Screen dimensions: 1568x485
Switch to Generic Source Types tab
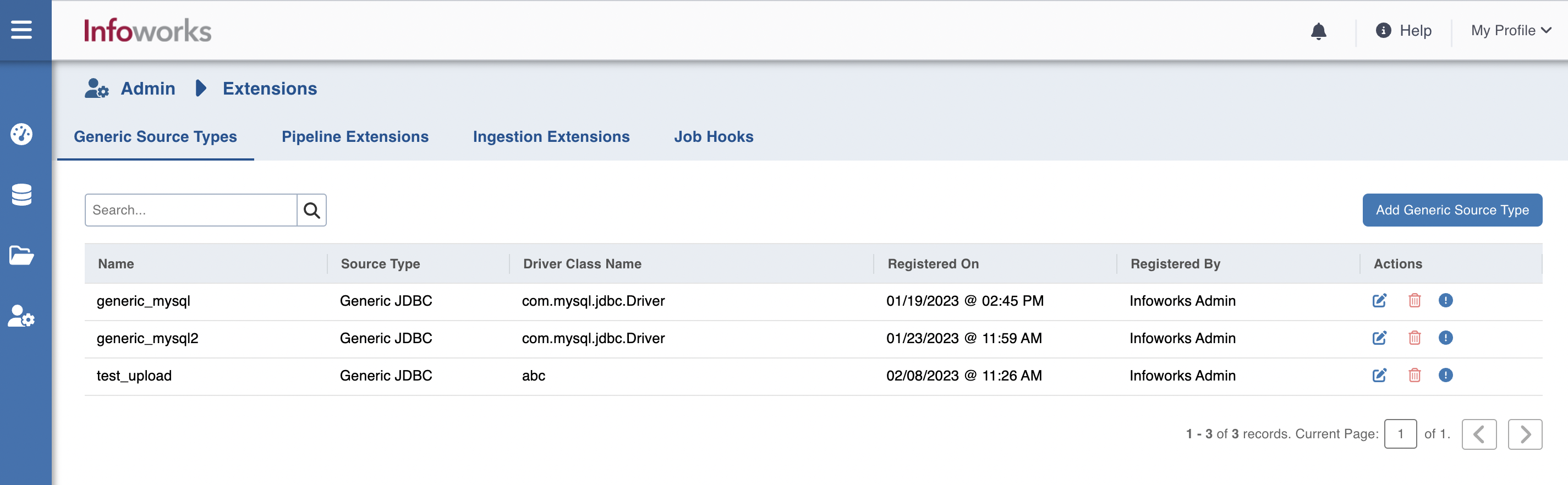(155, 137)
